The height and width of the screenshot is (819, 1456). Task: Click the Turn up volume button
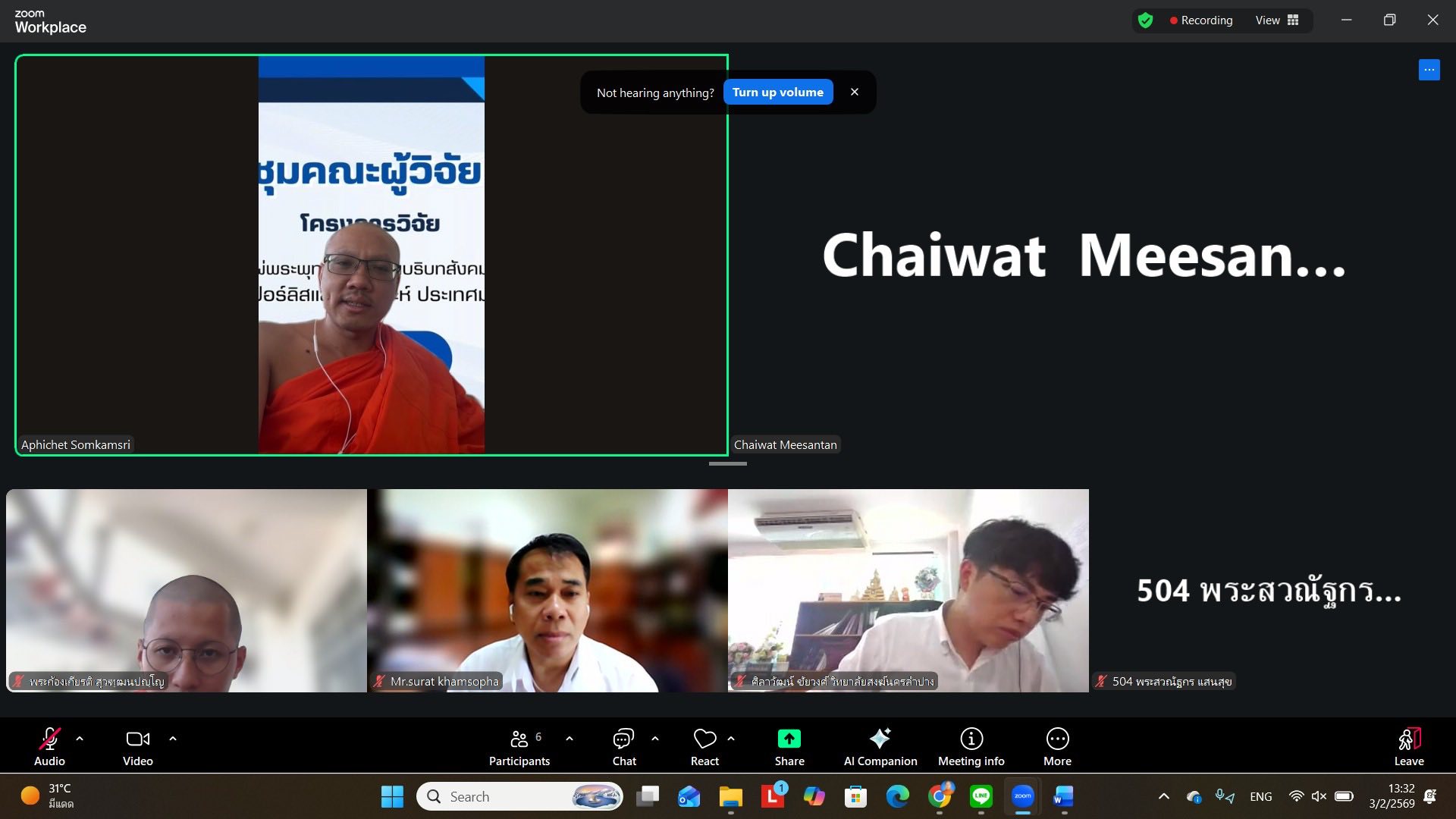click(777, 93)
